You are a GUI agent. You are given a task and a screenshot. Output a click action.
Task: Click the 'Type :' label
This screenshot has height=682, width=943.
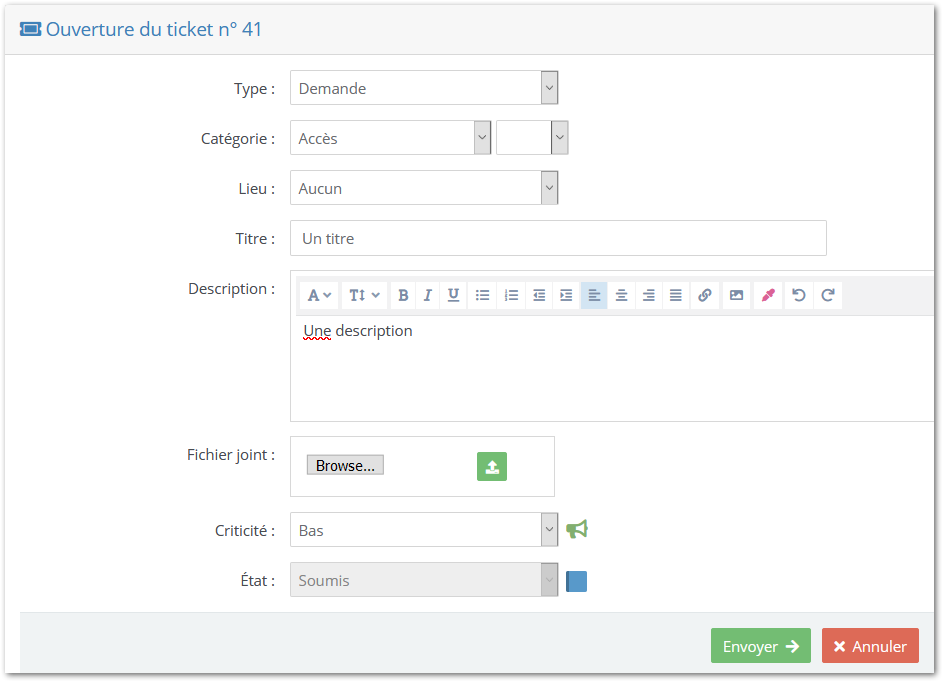coord(254,89)
